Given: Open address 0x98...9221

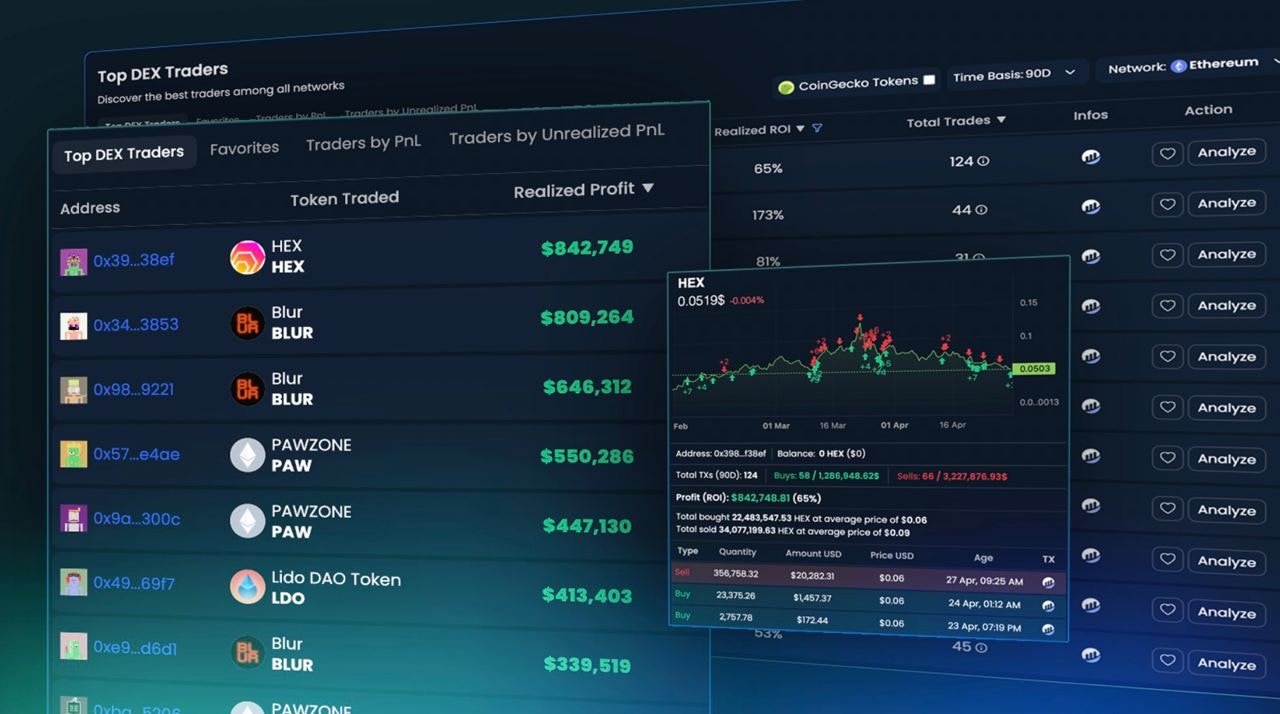Looking at the screenshot, I should pyautogui.click(x=134, y=390).
